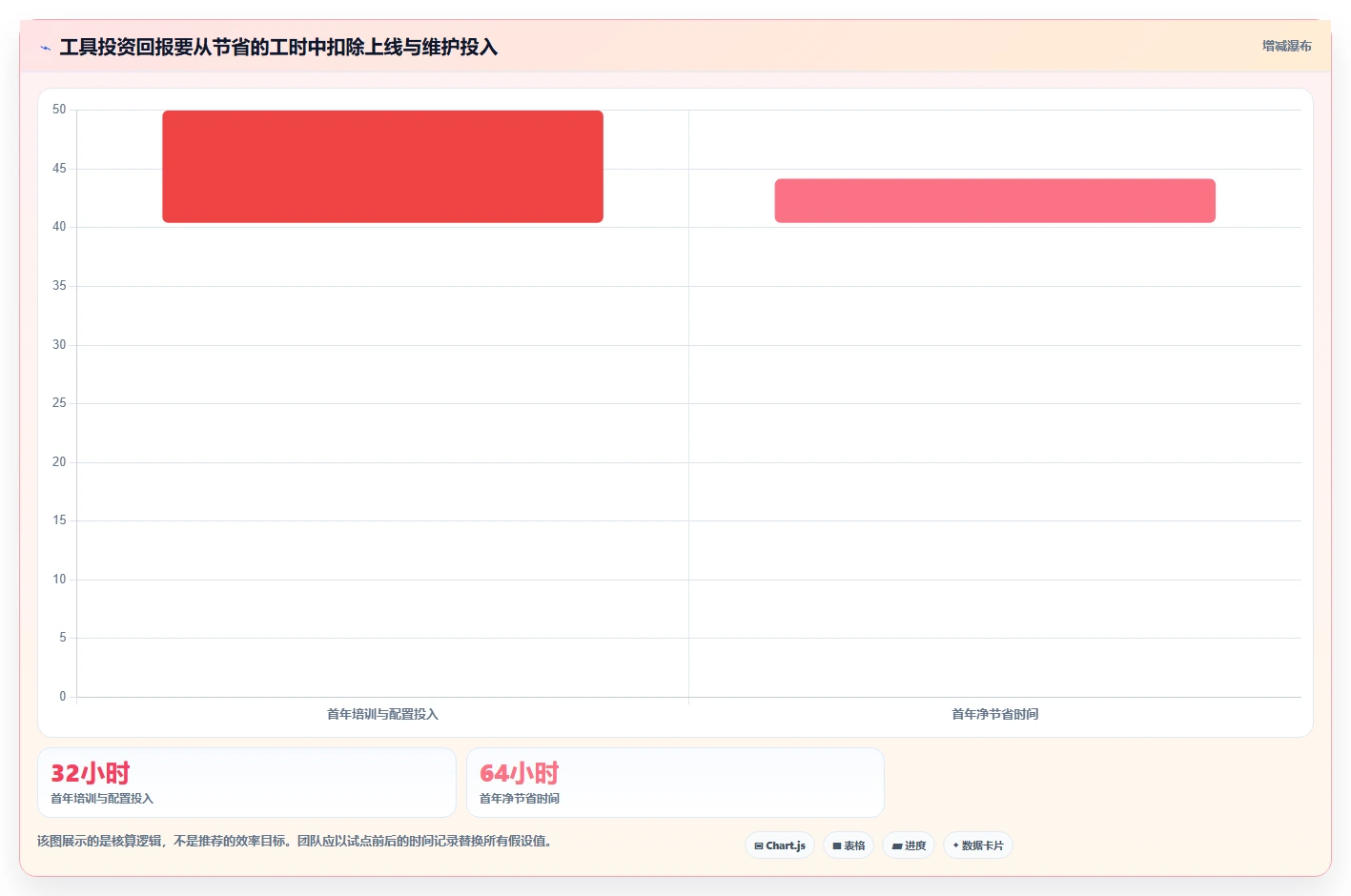The width and height of the screenshot is (1351, 896).
Task: Click the x-axis label 首年净节省时间
Action: click(x=994, y=714)
